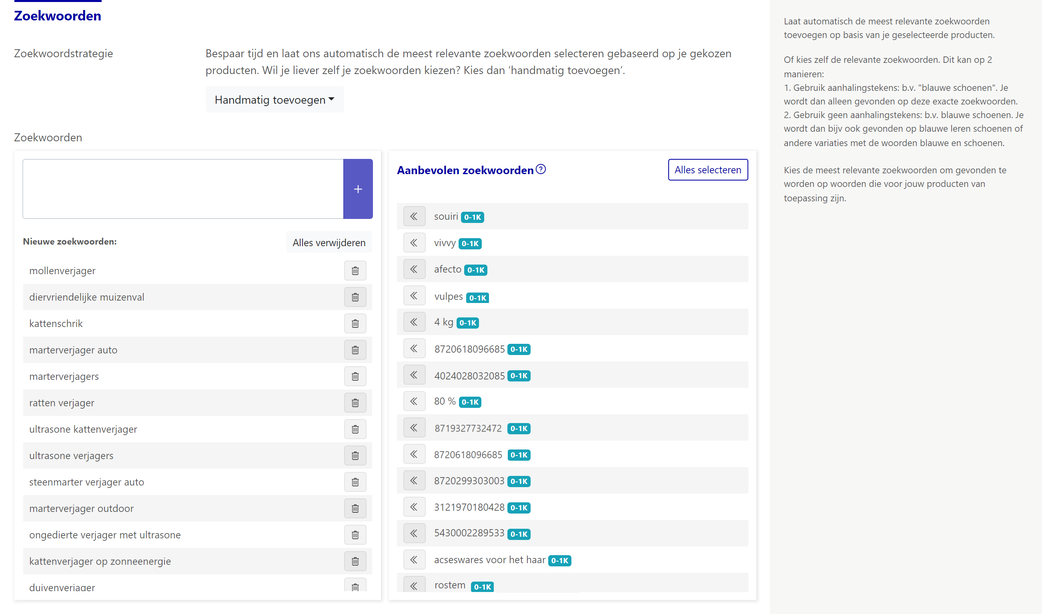
Task: Open help icon beside Aanbevolen zoekwoorden
Action: (541, 169)
